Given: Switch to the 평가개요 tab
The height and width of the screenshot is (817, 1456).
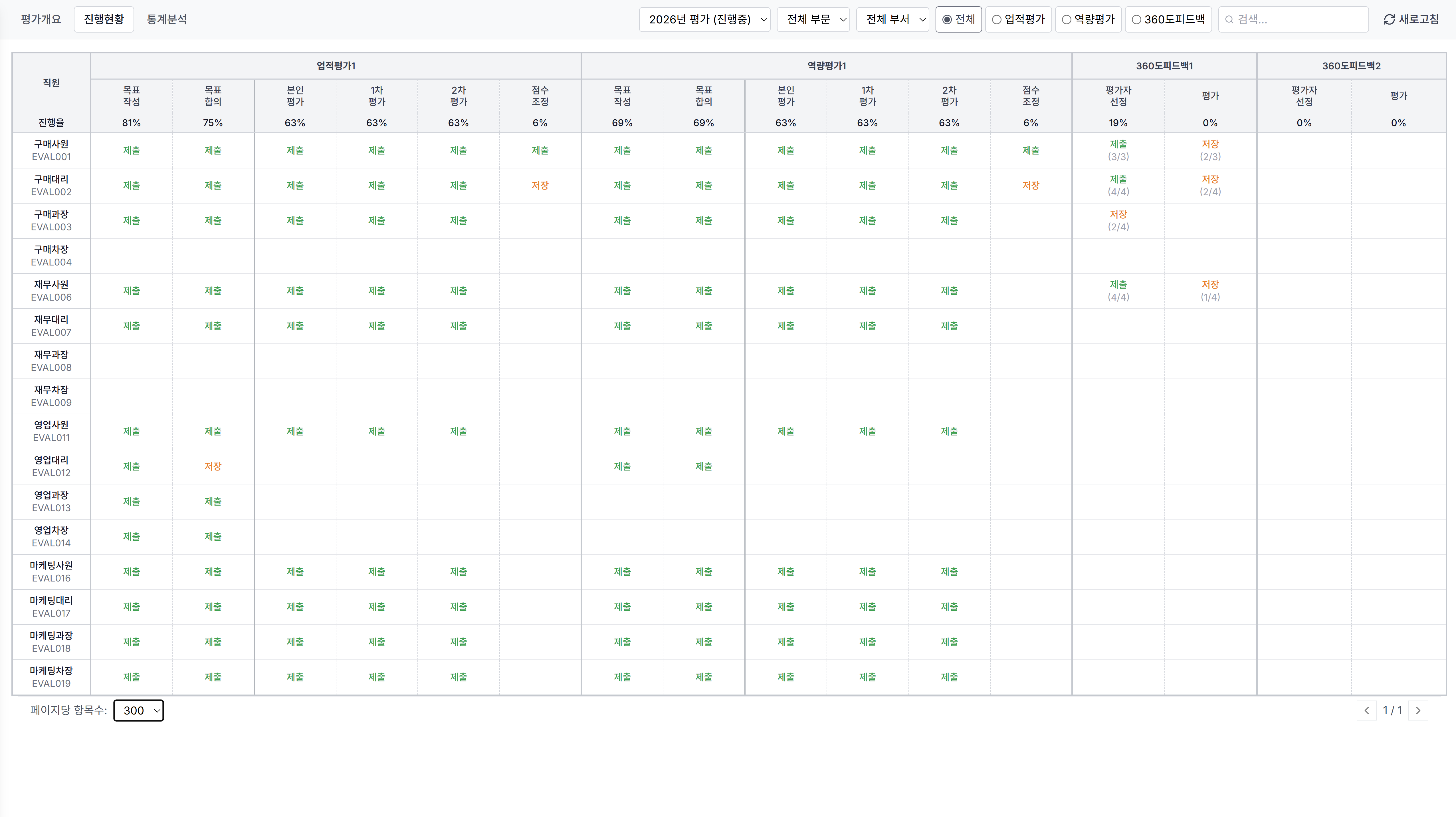Looking at the screenshot, I should (41, 19).
